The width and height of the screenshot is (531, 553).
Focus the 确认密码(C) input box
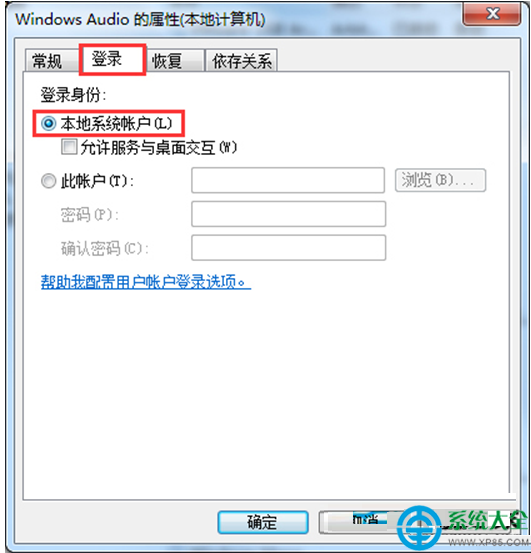(x=288, y=248)
